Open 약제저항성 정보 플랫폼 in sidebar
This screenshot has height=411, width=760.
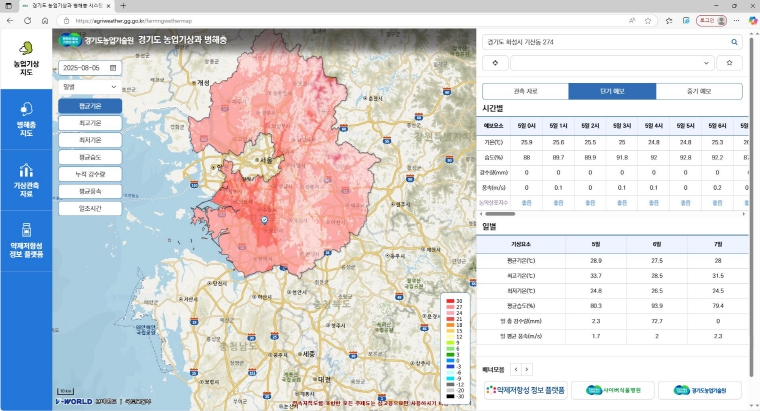[26, 241]
